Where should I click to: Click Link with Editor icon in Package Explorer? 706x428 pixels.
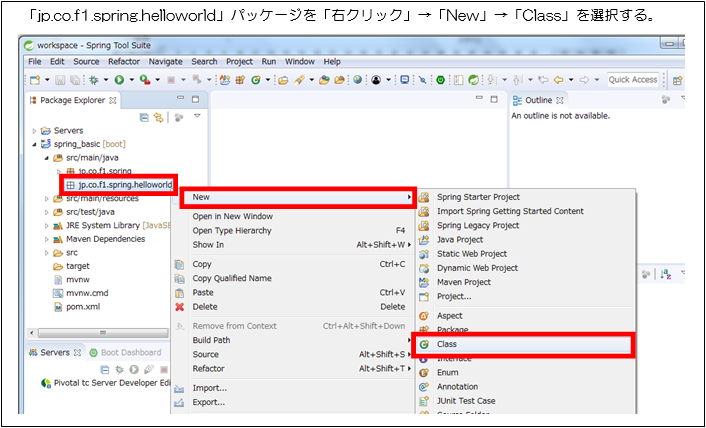pyautogui.click(x=159, y=117)
